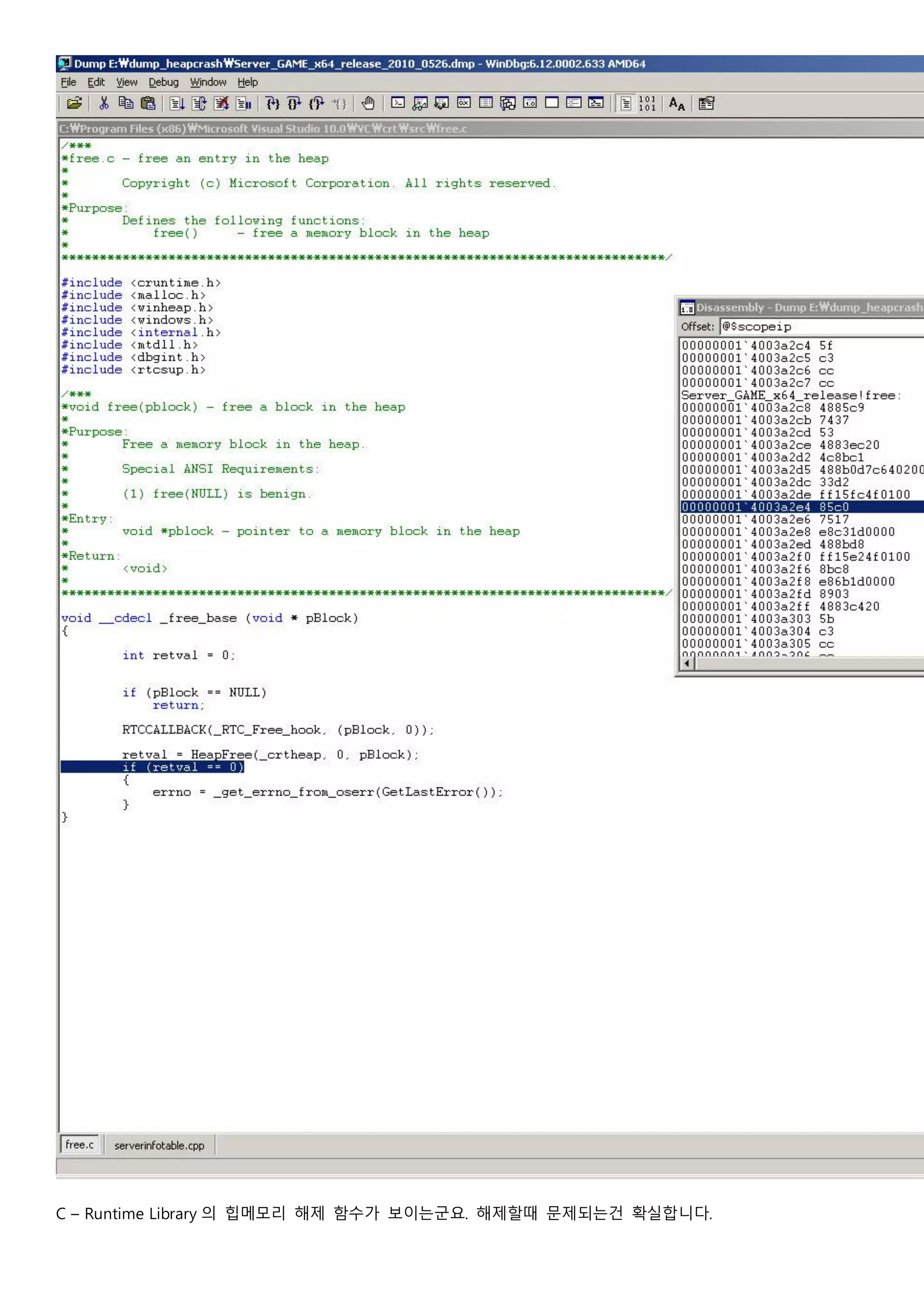Click the Step Over braces icon
Image resolution: width=924 pixels, height=1307 pixels.
tap(294, 103)
